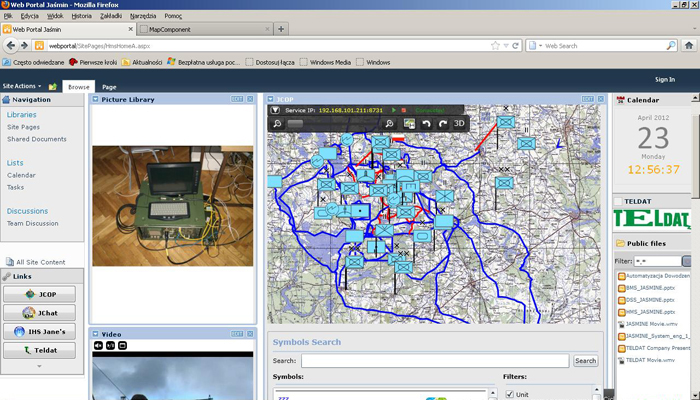Open Tasks link in Navigation
This screenshot has height=400, width=700.
15,188
